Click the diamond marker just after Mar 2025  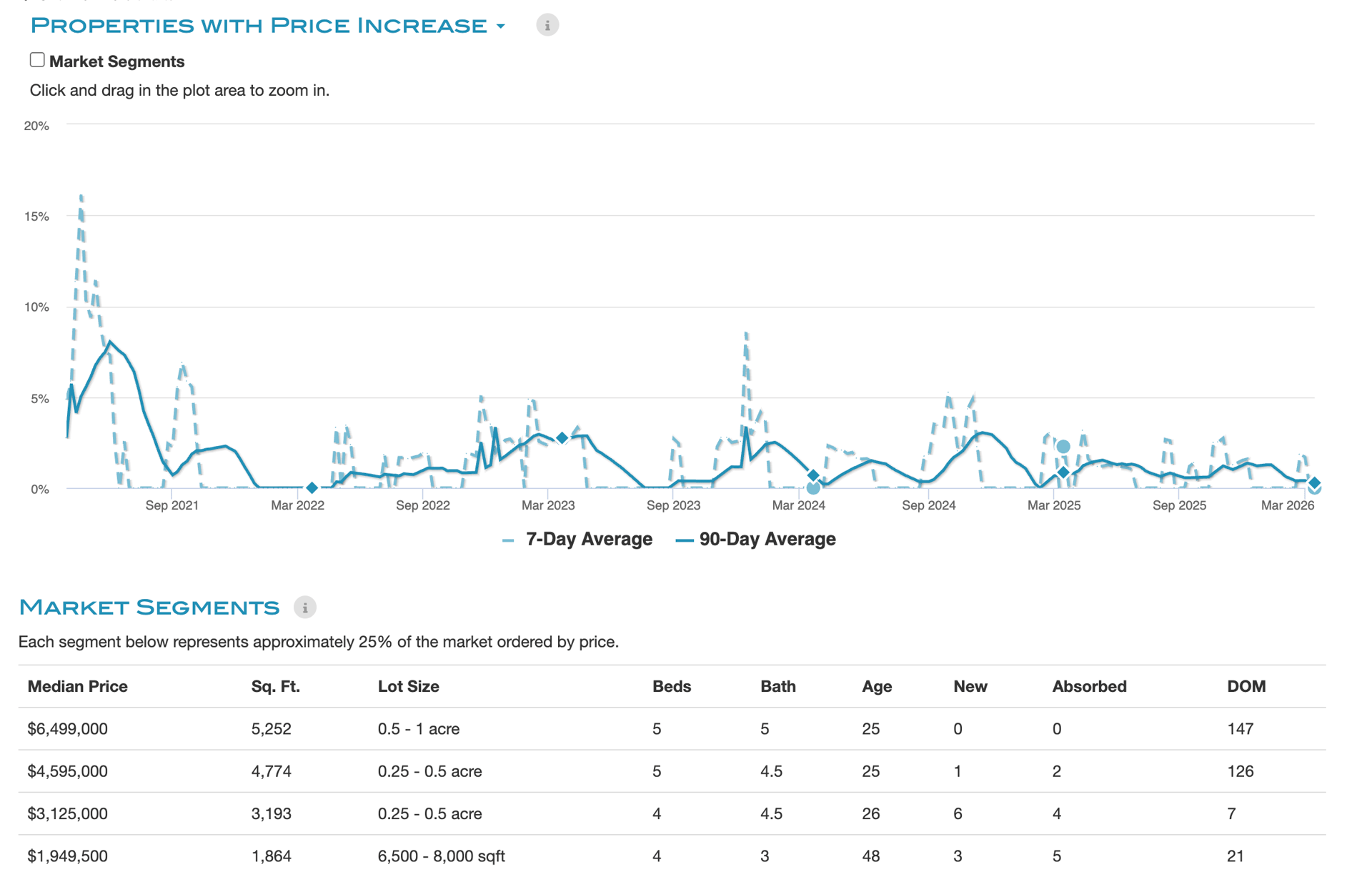click(x=1063, y=472)
